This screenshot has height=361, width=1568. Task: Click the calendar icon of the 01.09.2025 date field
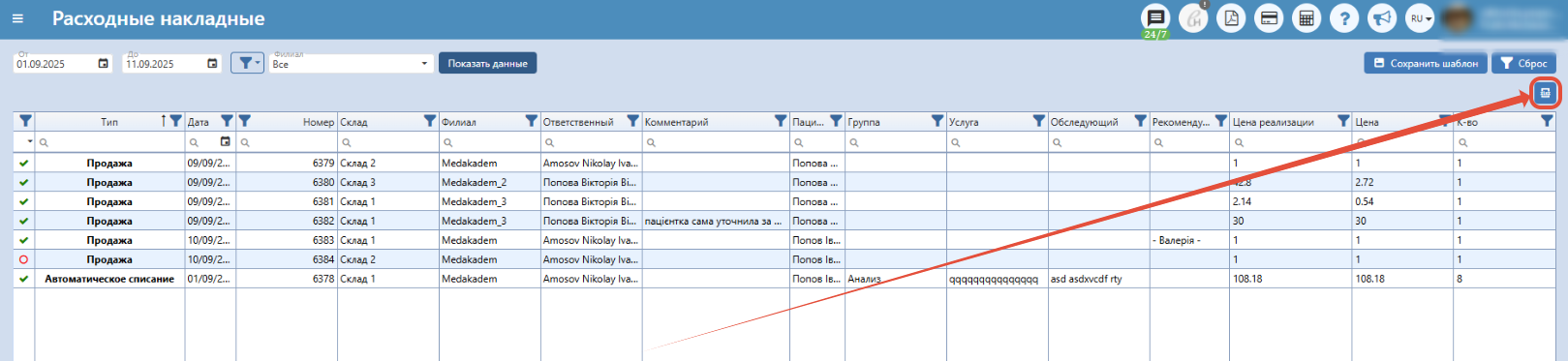pos(104,64)
